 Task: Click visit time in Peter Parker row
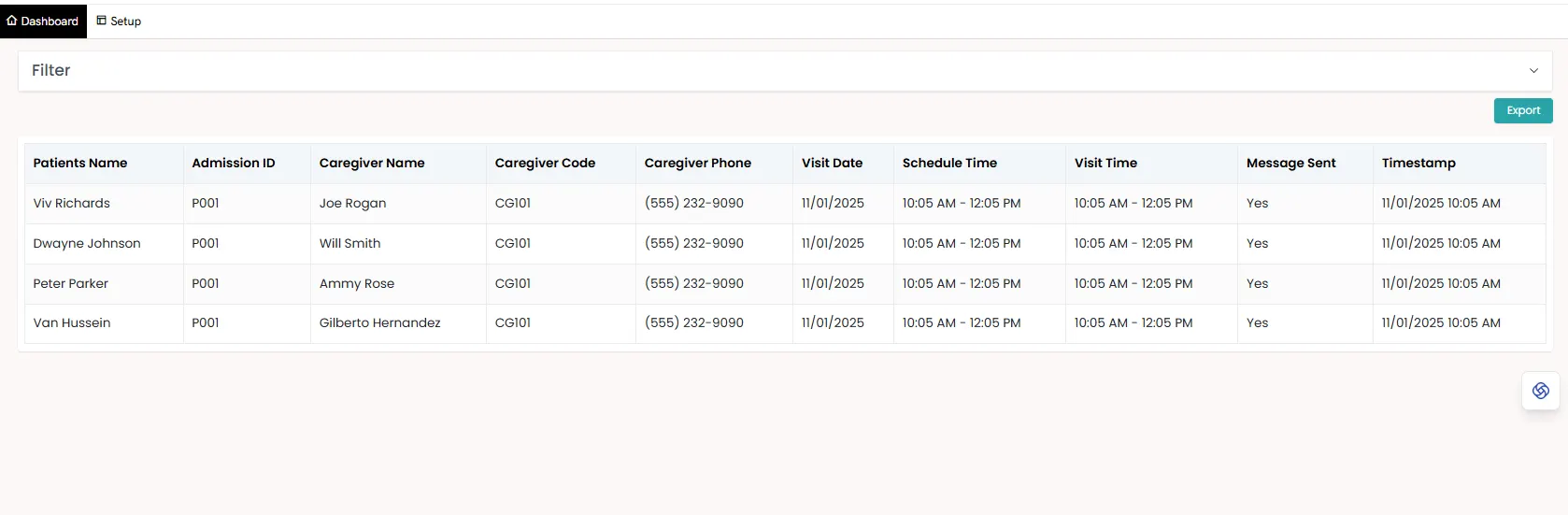[1133, 283]
